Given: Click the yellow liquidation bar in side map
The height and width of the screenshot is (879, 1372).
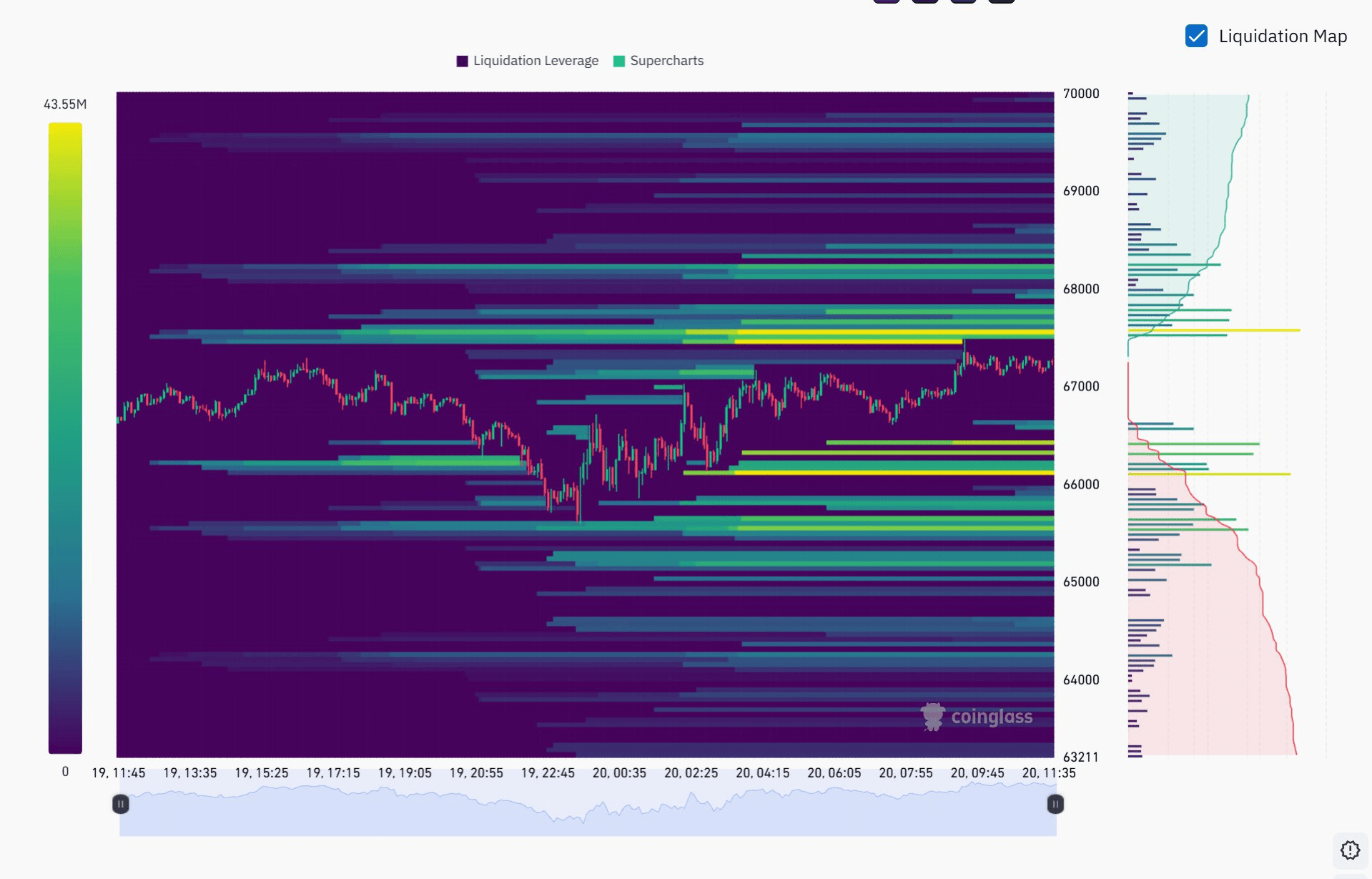Looking at the screenshot, I should click(1215, 330).
